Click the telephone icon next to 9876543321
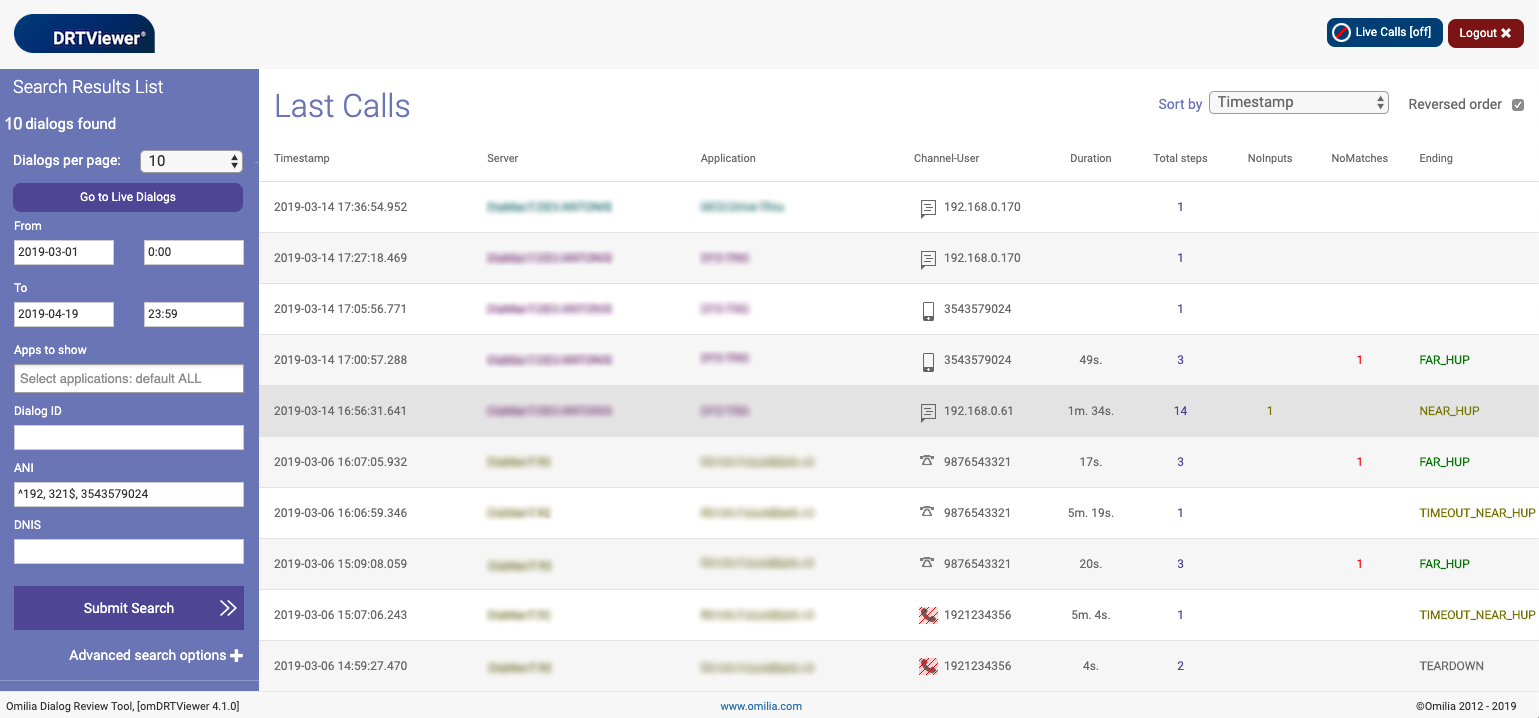This screenshot has width=1539, height=718. (x=928, y=461)
